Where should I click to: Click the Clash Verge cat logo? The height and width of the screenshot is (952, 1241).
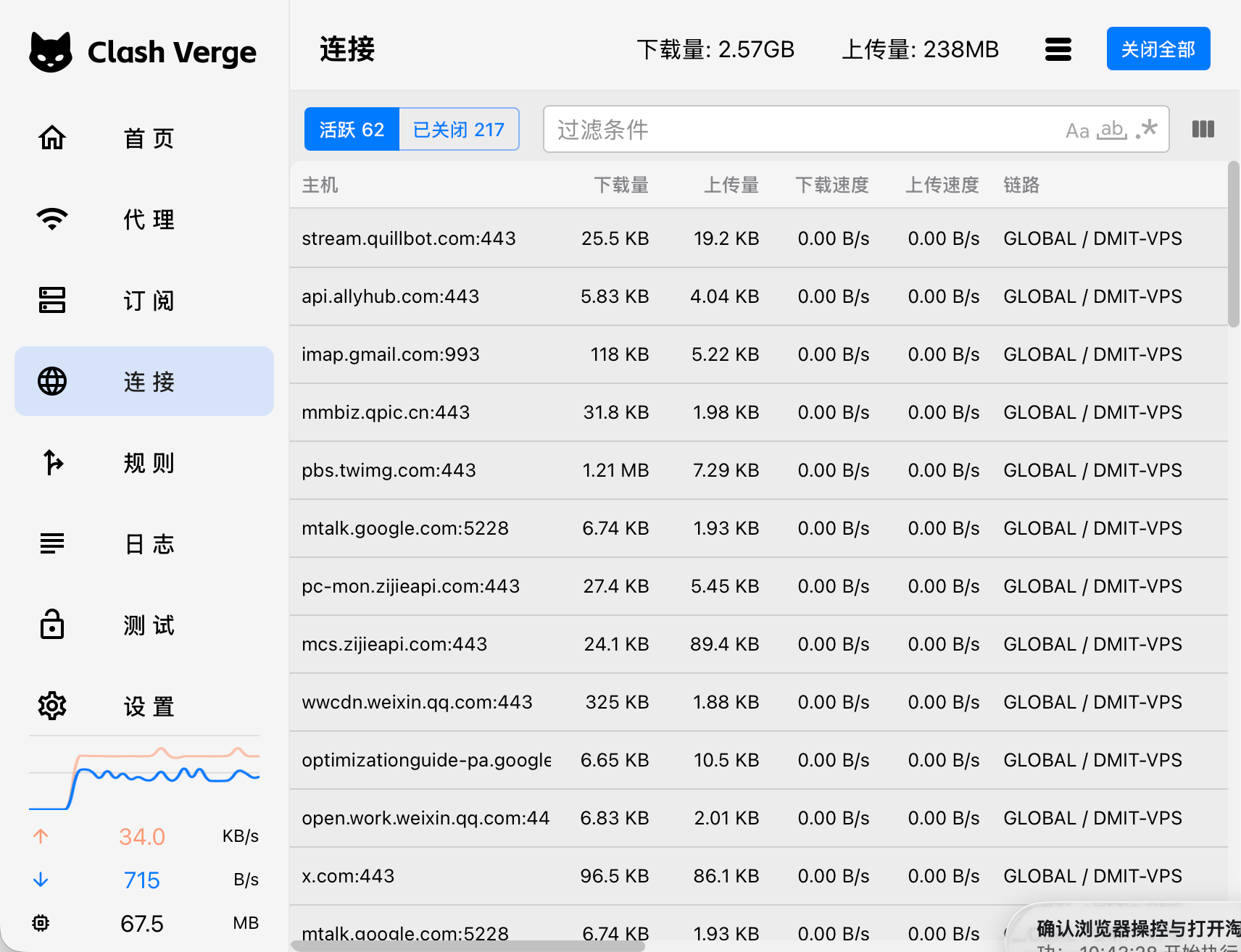(51, 51)
